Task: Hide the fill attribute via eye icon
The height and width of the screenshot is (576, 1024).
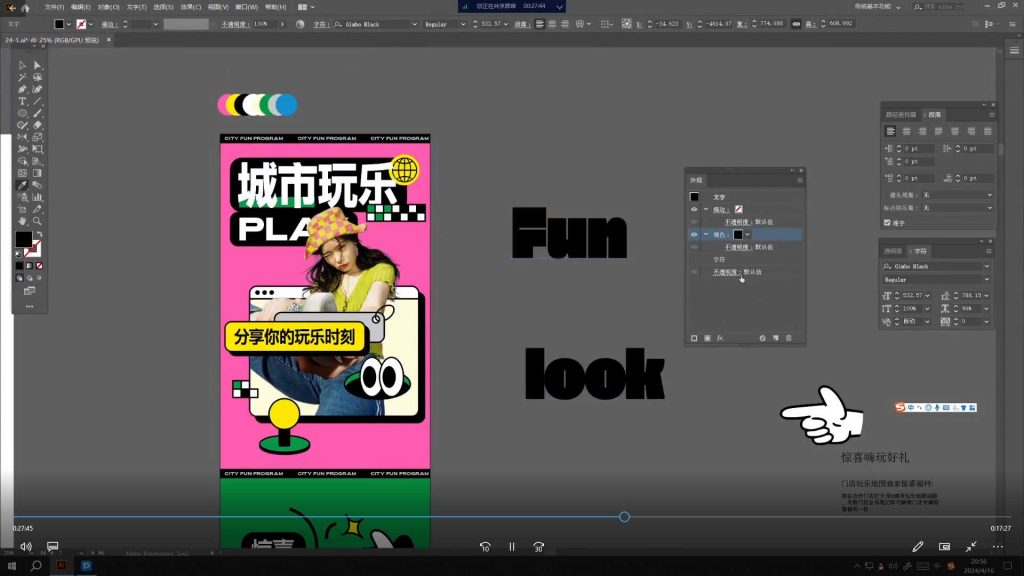Action: coord(694,234)
